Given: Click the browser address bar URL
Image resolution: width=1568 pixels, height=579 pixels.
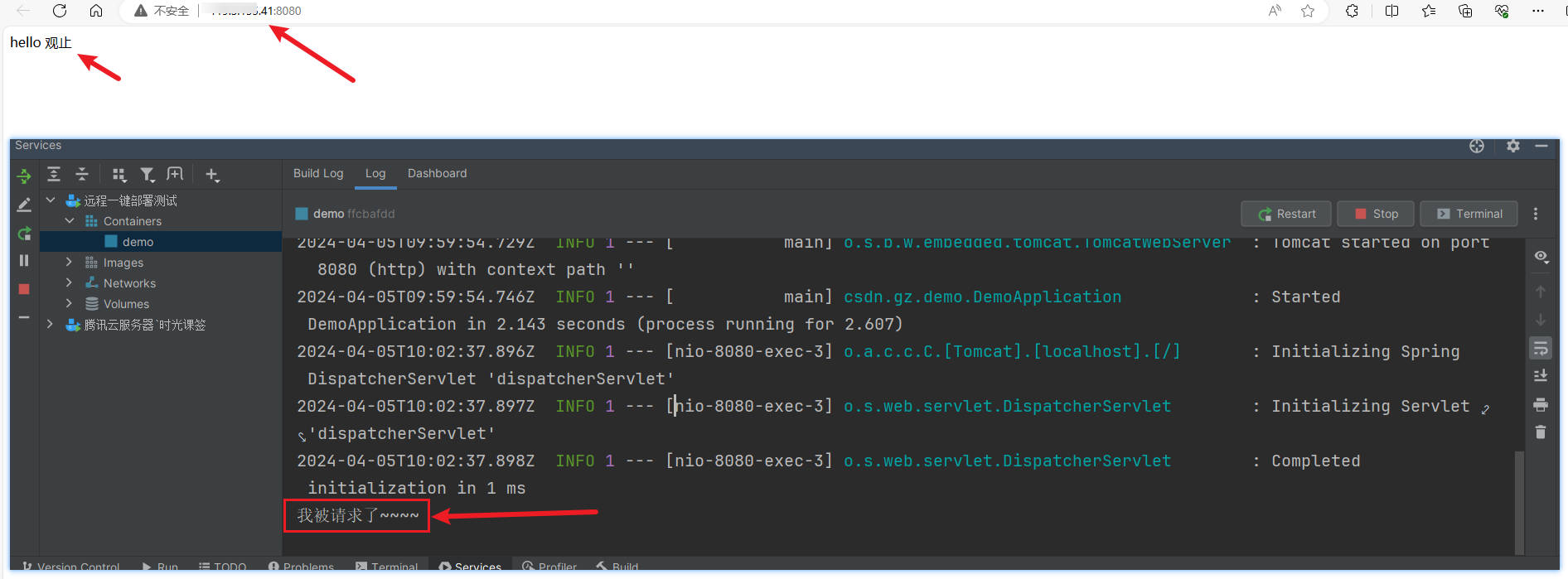Looking at the screenshot, I should click(257, 11).
